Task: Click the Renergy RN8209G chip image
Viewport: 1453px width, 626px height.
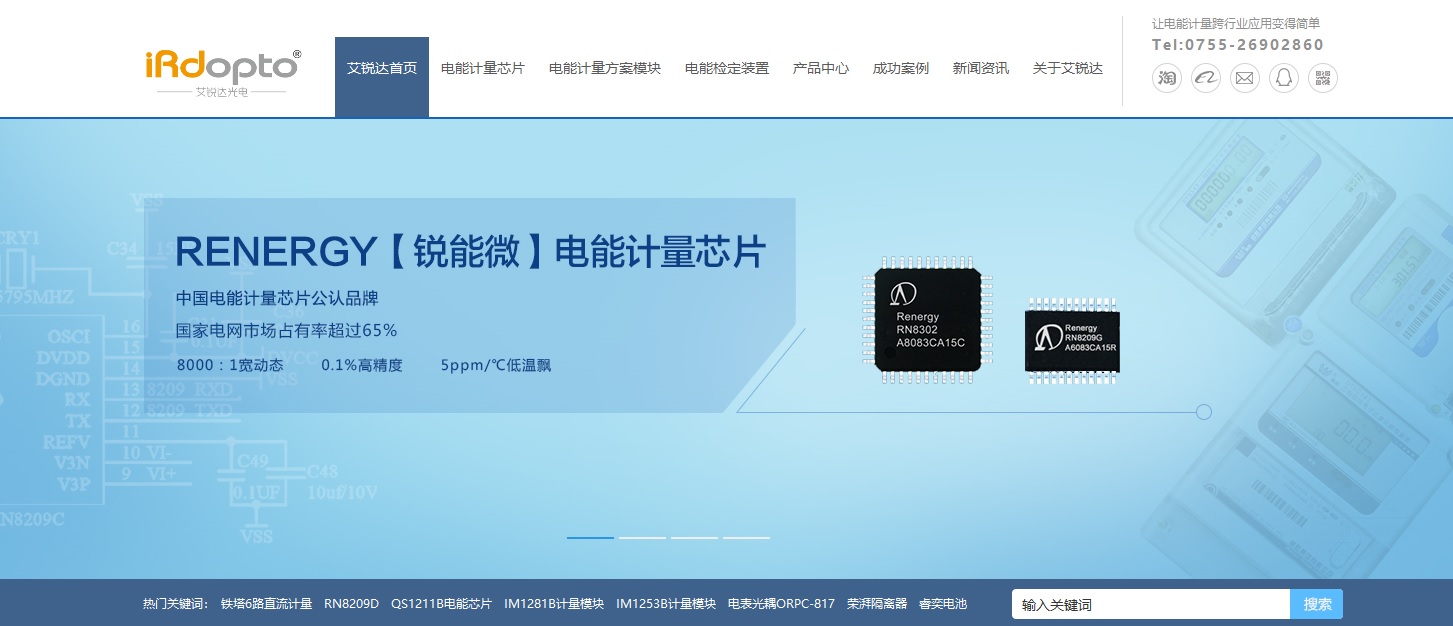Action: (1072, 341)
